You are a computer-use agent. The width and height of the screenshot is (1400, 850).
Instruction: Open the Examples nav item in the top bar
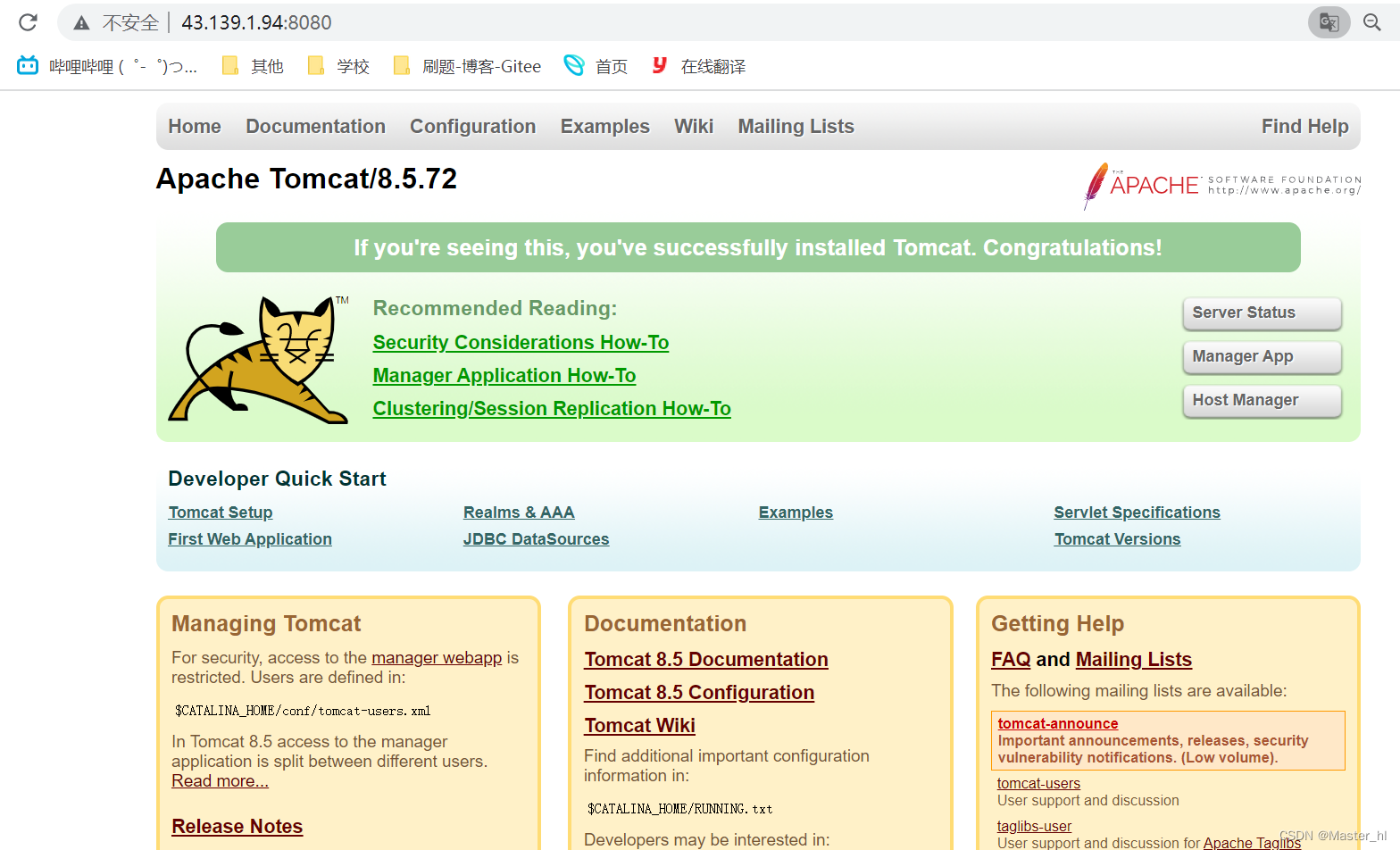point(605,127)
